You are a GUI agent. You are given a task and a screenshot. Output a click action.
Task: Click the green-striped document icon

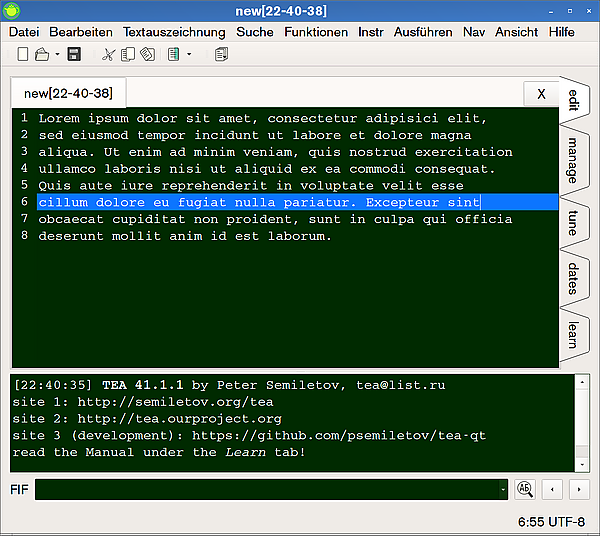pos(173,54)
